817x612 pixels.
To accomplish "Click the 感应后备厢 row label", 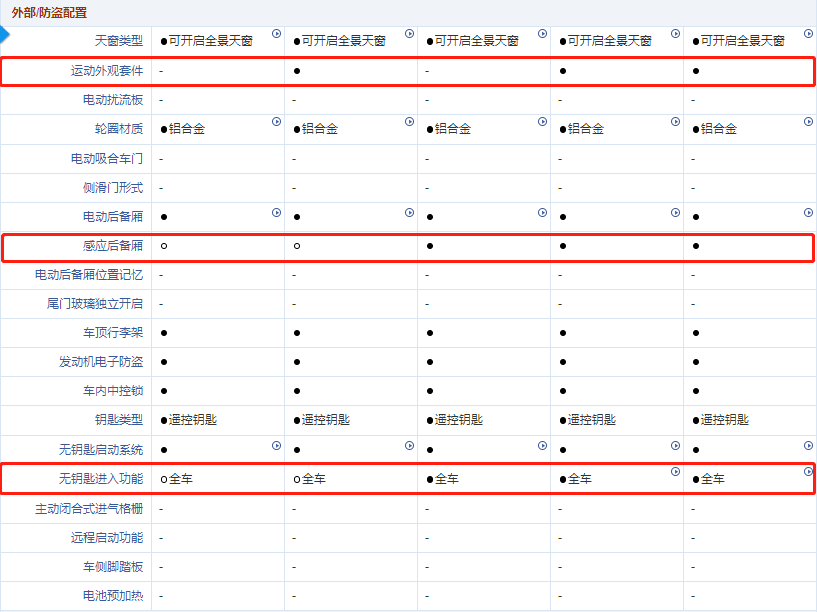I will pyautogui.click(x=113, y=245).
